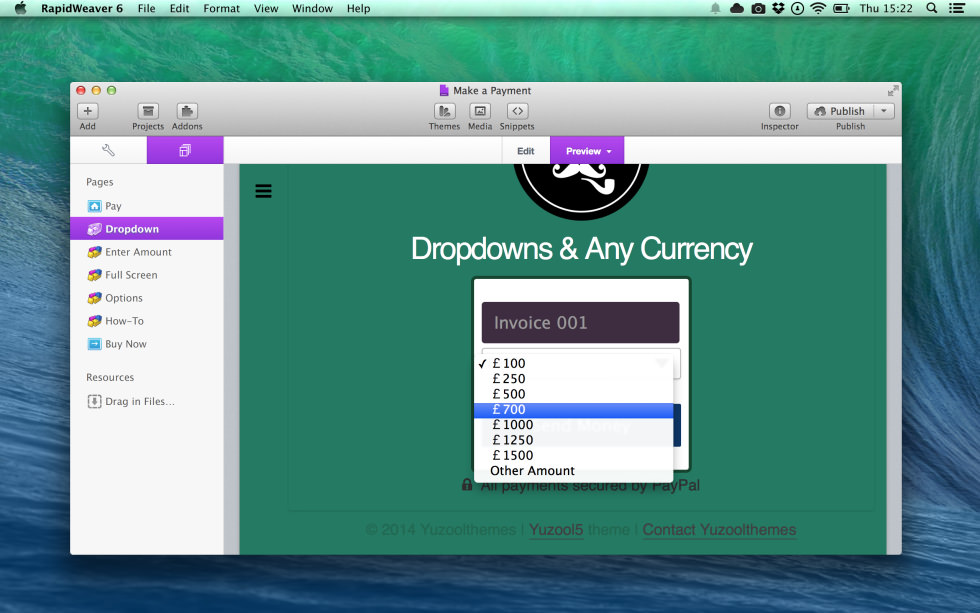Open the Yuzool5 theme link
The image size is (980, 613).
click(x=556, y=530)
